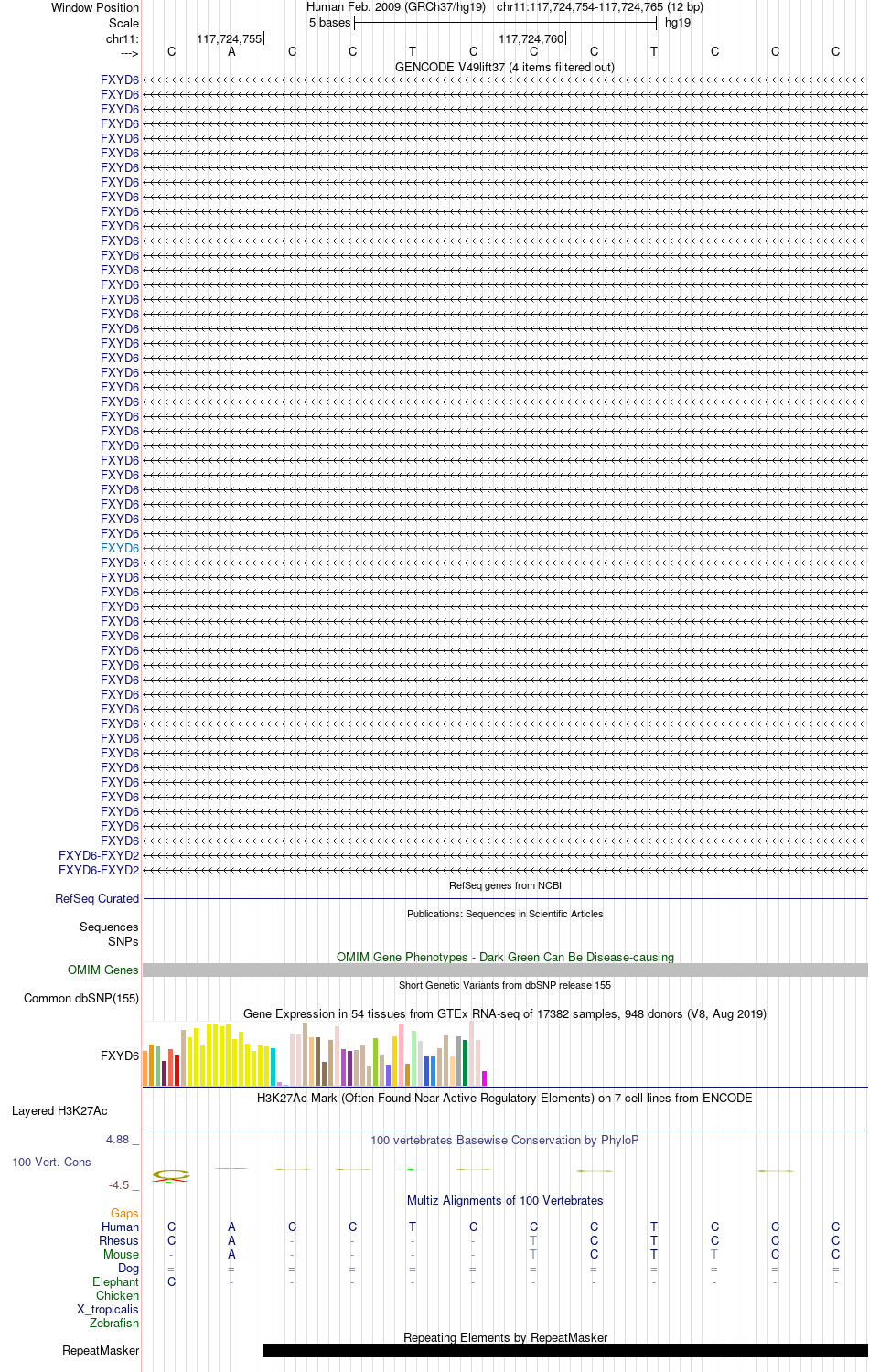Click 'Publications: Sequences in Scientific Articles' title
Screen dimensions: 869x1372
pos(505,914)
